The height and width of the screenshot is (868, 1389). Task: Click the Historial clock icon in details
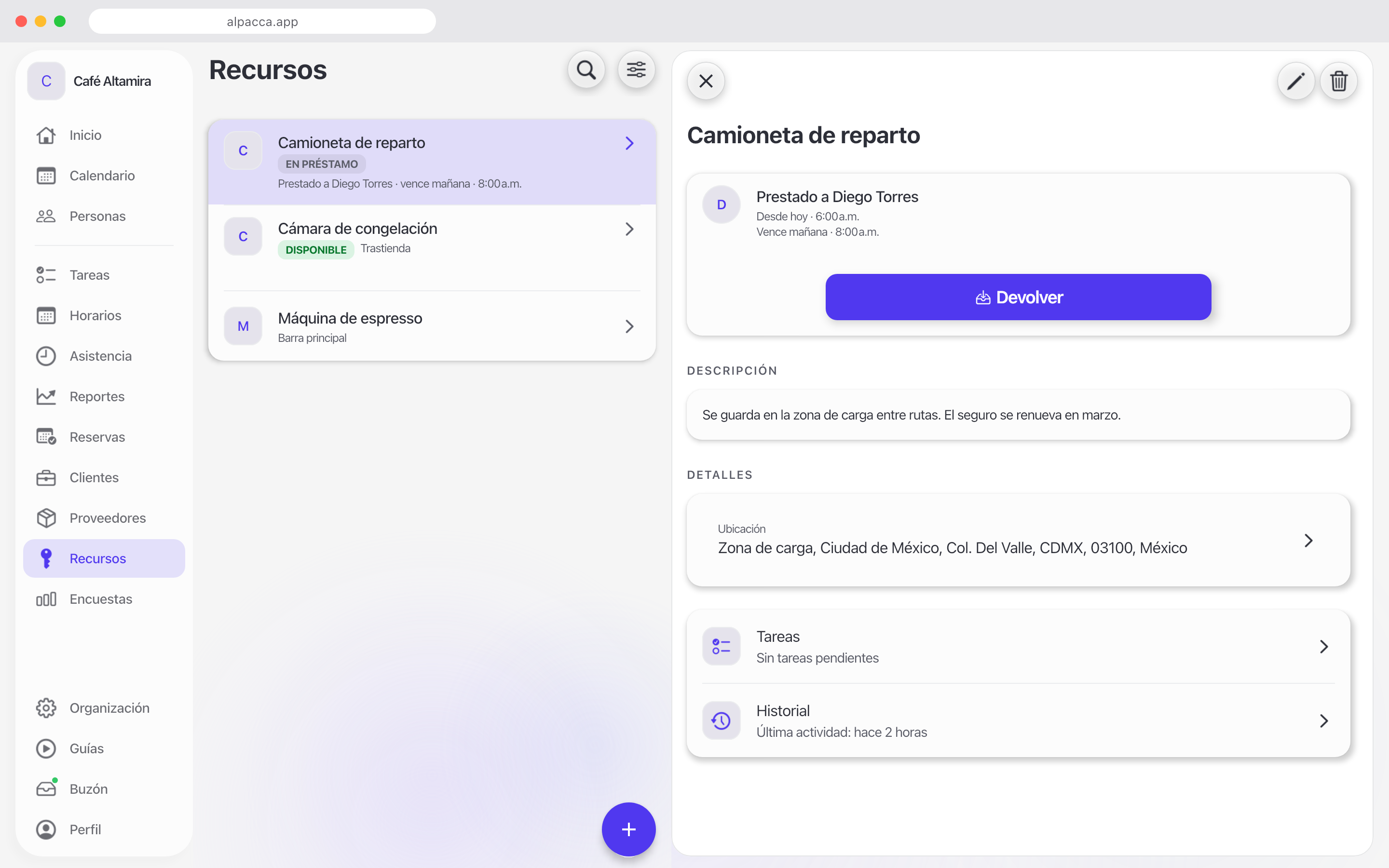click(722, 720)
